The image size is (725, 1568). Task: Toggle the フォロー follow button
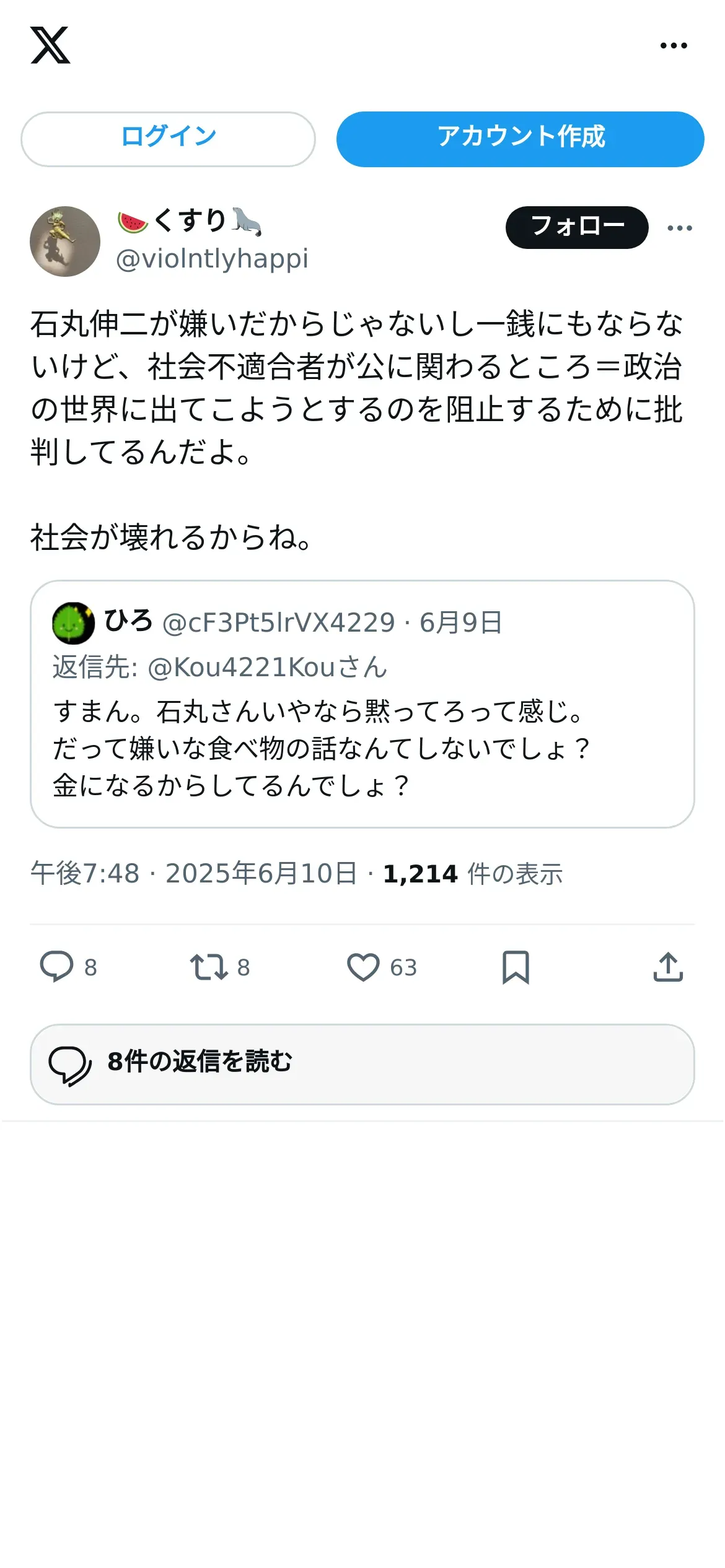pos(577,227)
